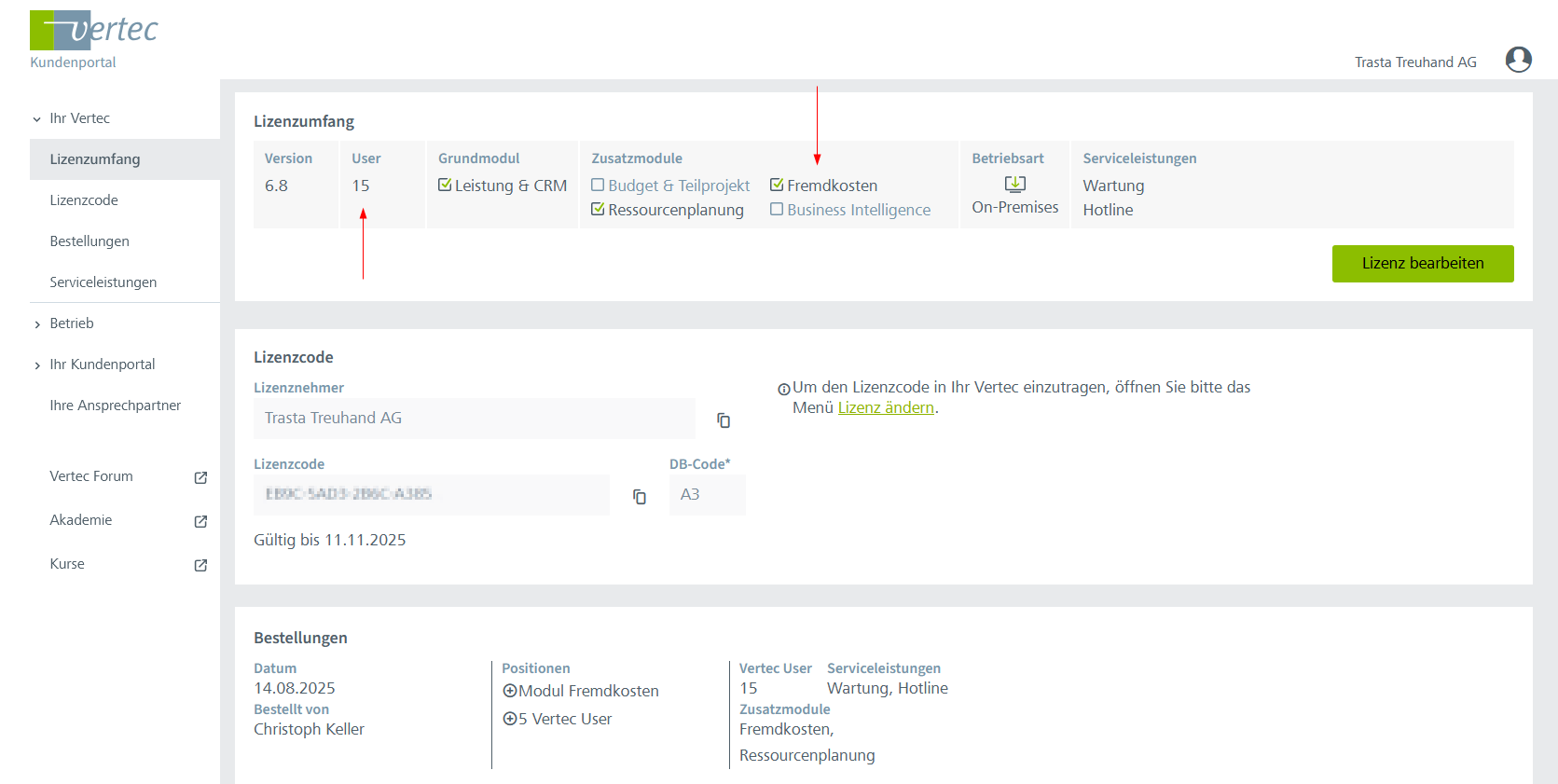Follow the Lizenz ändern link

(x=886, y=407)
